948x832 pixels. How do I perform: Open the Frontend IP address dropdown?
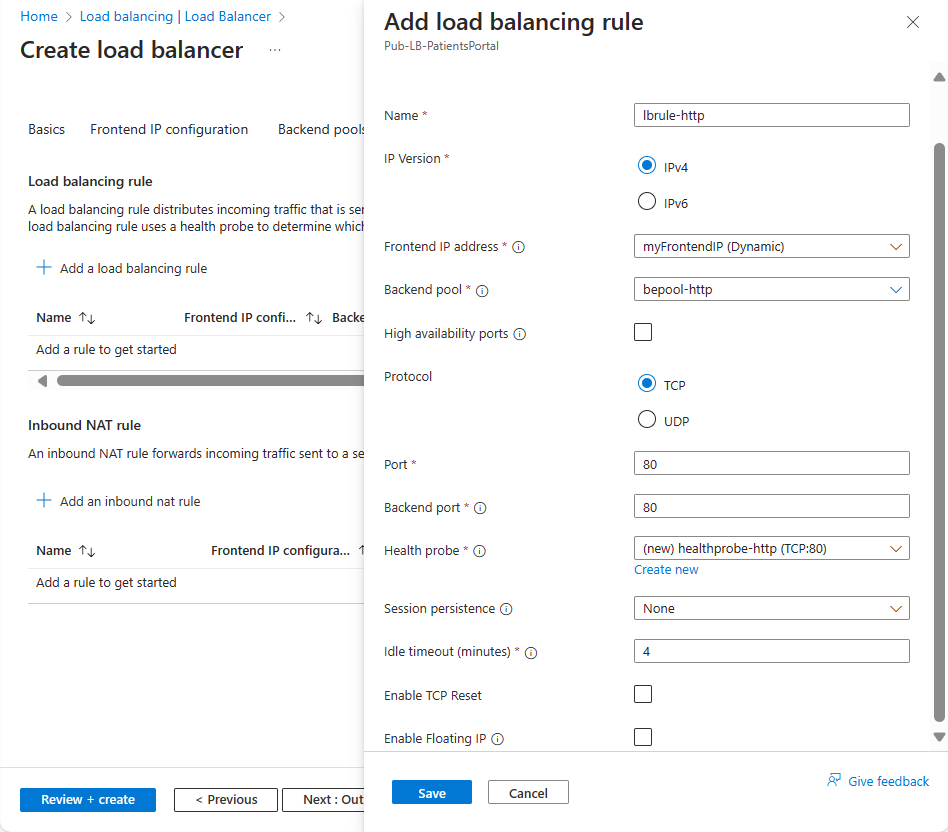coord(771,246)
